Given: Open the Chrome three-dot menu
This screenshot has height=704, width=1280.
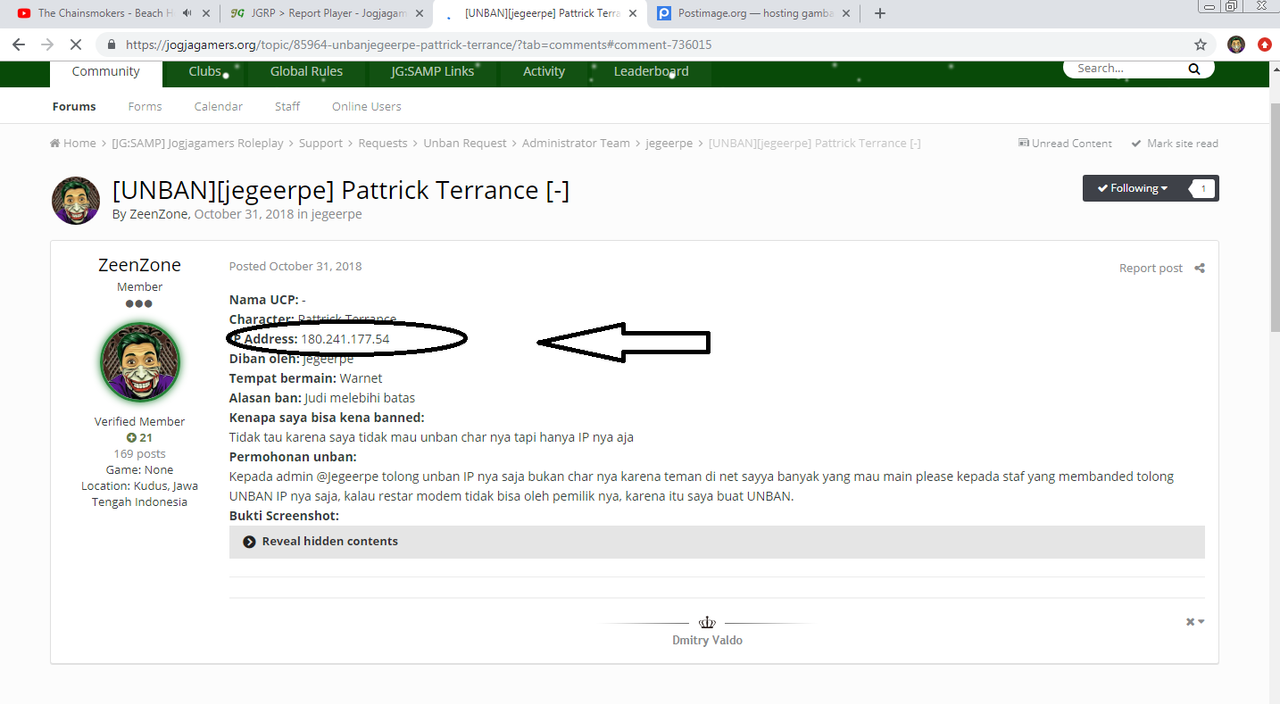Looking at the screenshot, I should (1264, 45).
